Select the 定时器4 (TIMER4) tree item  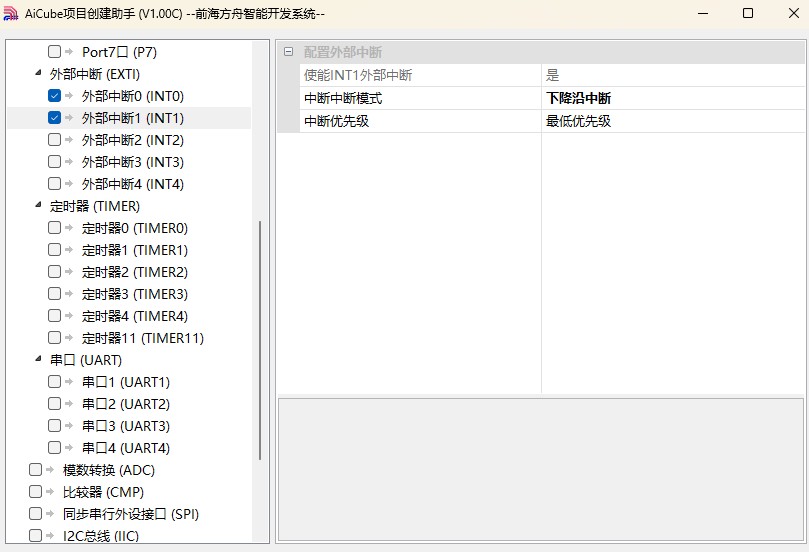coord(135,316)
